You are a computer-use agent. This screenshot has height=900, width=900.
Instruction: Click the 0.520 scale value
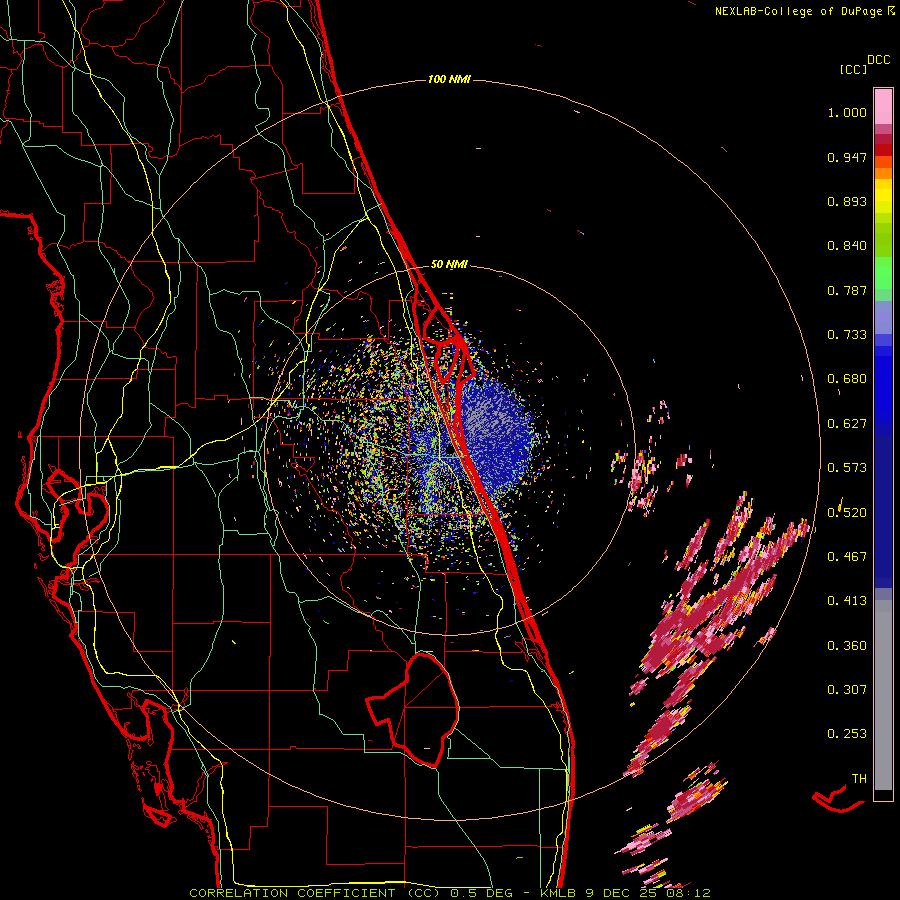[x=847, y=512]
